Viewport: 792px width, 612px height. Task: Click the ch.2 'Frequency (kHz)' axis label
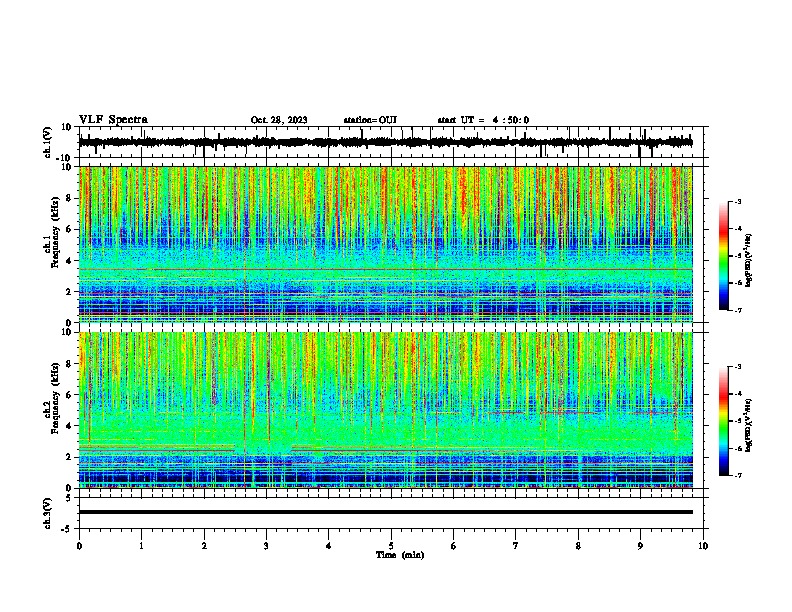click(55, 398)
